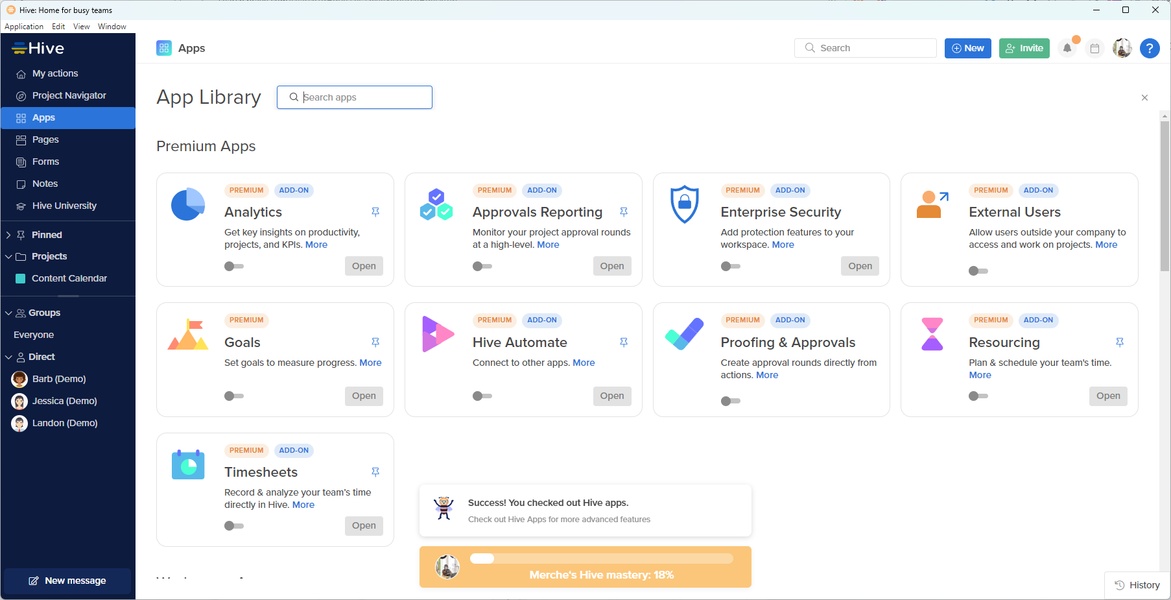Viewport: 1171px width, 600px height.
Task: Enable the Analytics app toggle
Action: click(234, 266)
